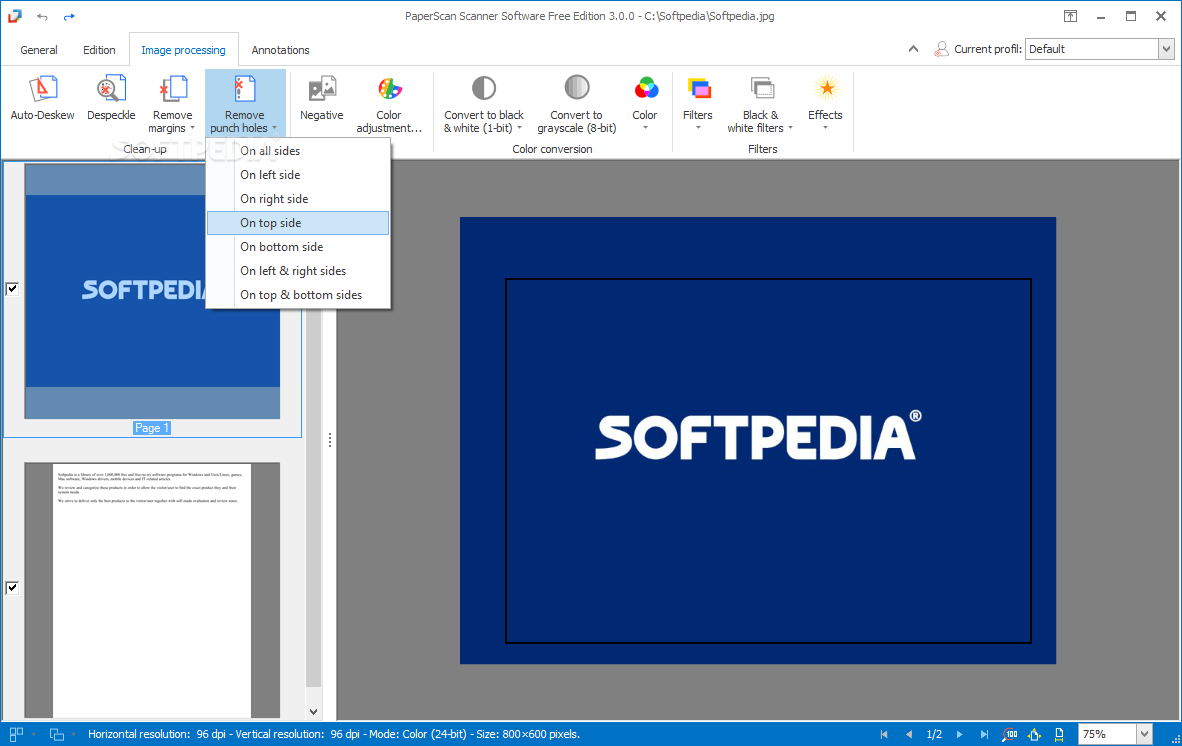Collapse the ribbon with the chevron
1182x746 pixels.
coord(913,49)
